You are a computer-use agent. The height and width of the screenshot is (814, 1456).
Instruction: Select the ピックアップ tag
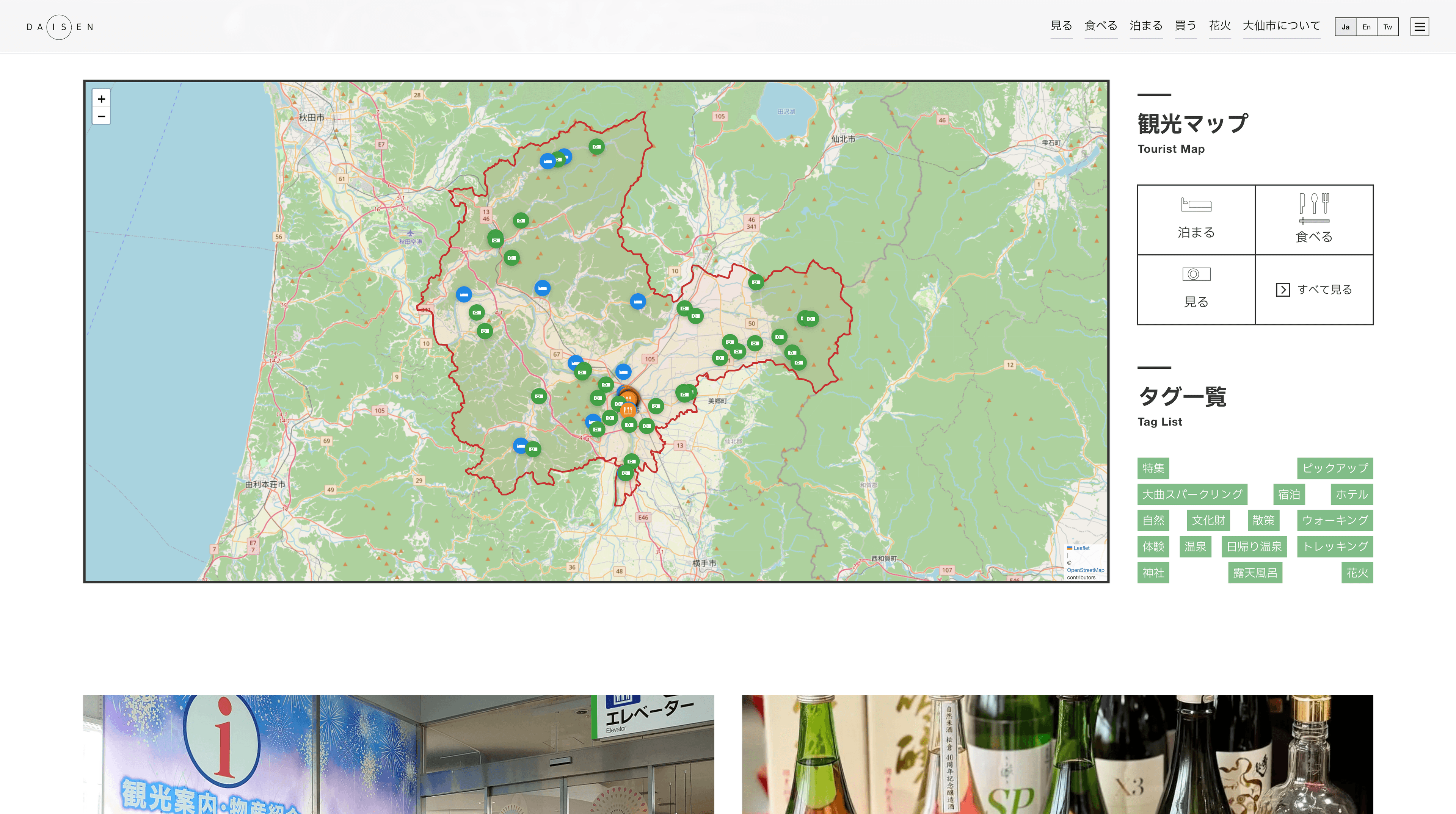tap(1335, 468)
